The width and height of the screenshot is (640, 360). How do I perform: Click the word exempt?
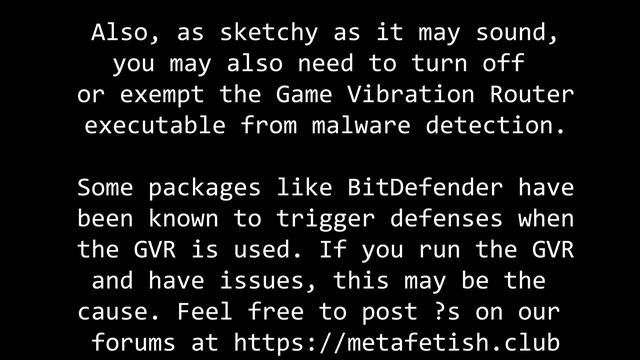162,95
